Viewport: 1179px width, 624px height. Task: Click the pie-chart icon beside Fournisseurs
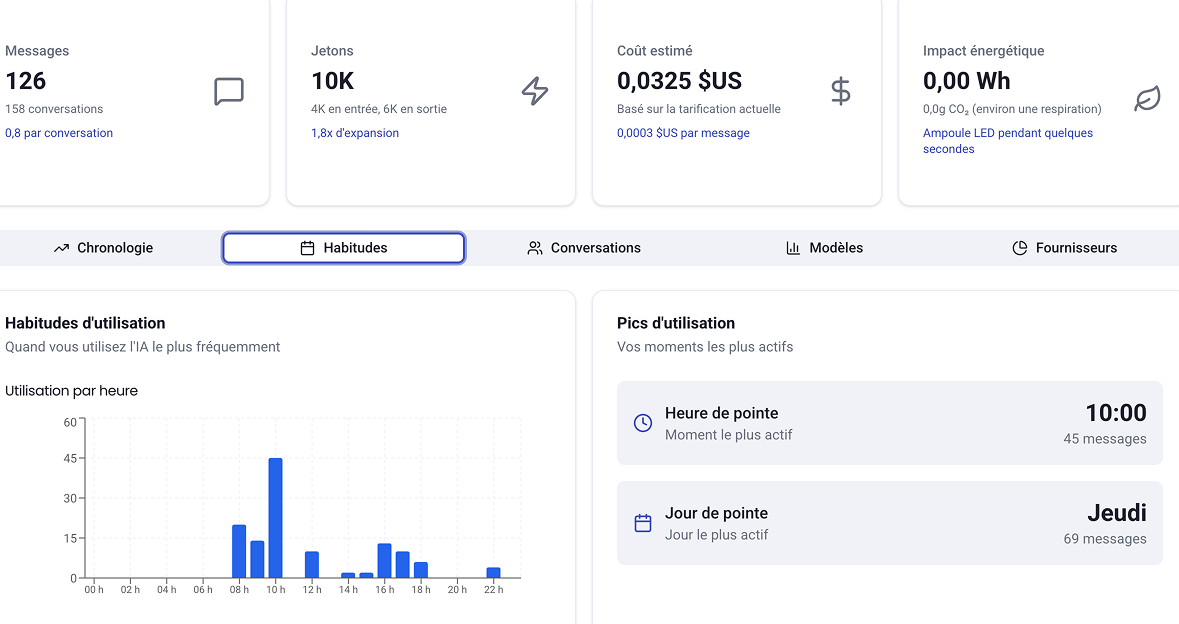[x=1018, y=247]
